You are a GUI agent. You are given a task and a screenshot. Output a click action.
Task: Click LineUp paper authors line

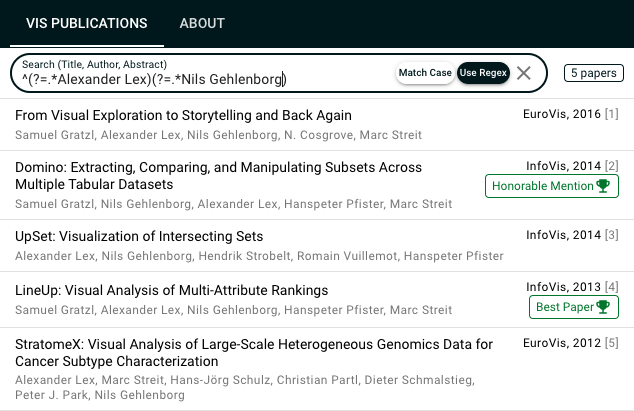[x=233, y=310]
